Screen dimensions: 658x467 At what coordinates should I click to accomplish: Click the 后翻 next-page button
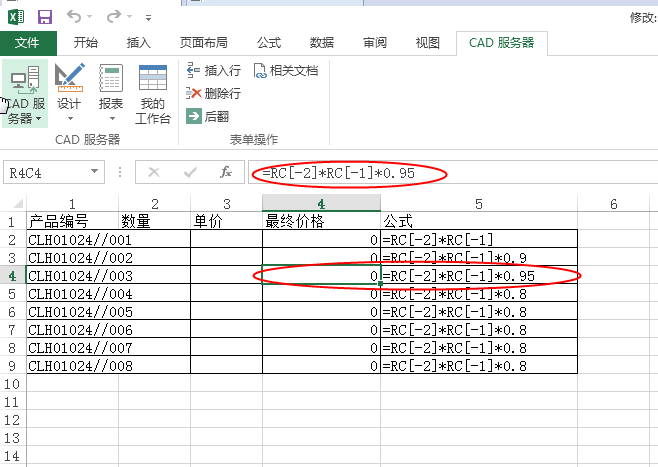[x=207, y=116]
